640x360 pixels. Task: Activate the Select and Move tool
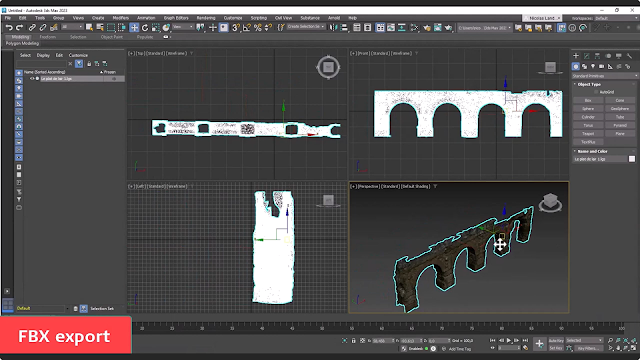[134, 27]
